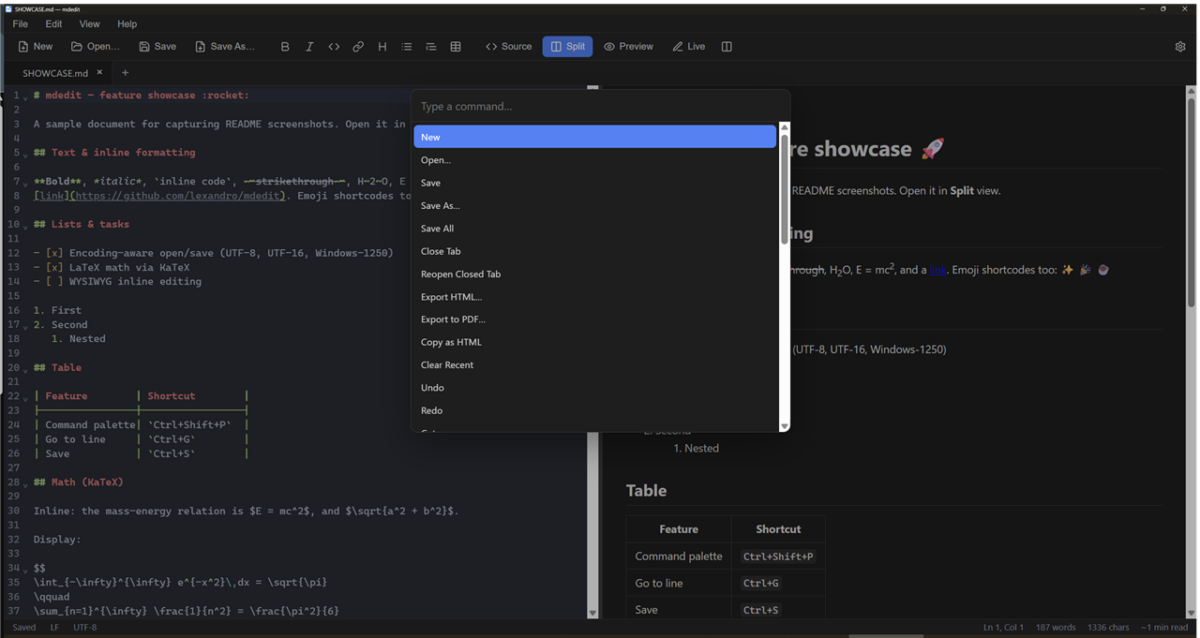
Task: Collapse the Table section fold at line 20
Action: tap(26, 368)
